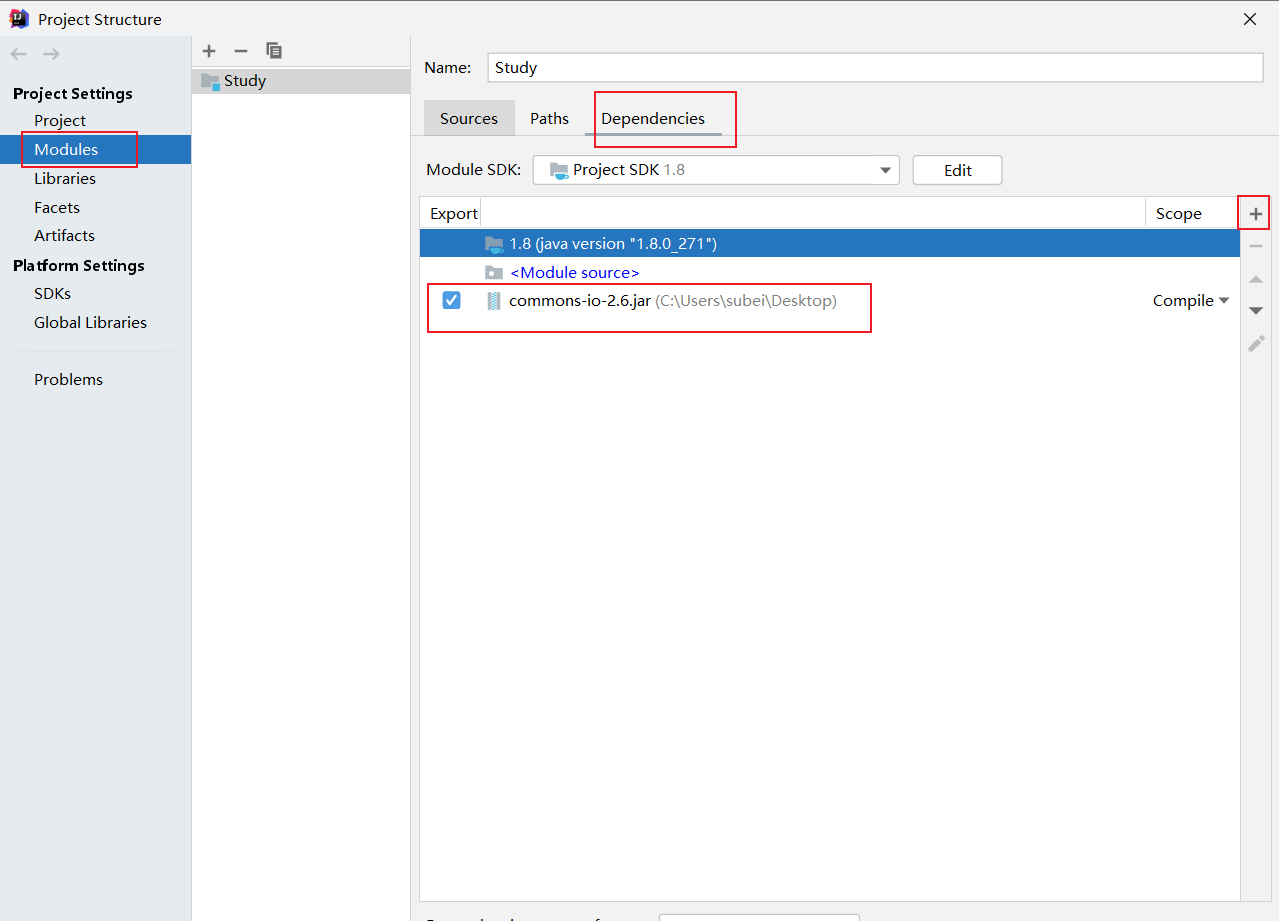Screen dimensions: 1279x921
Task: Add a dependency with the plus icon
Action: (1256, 214)
